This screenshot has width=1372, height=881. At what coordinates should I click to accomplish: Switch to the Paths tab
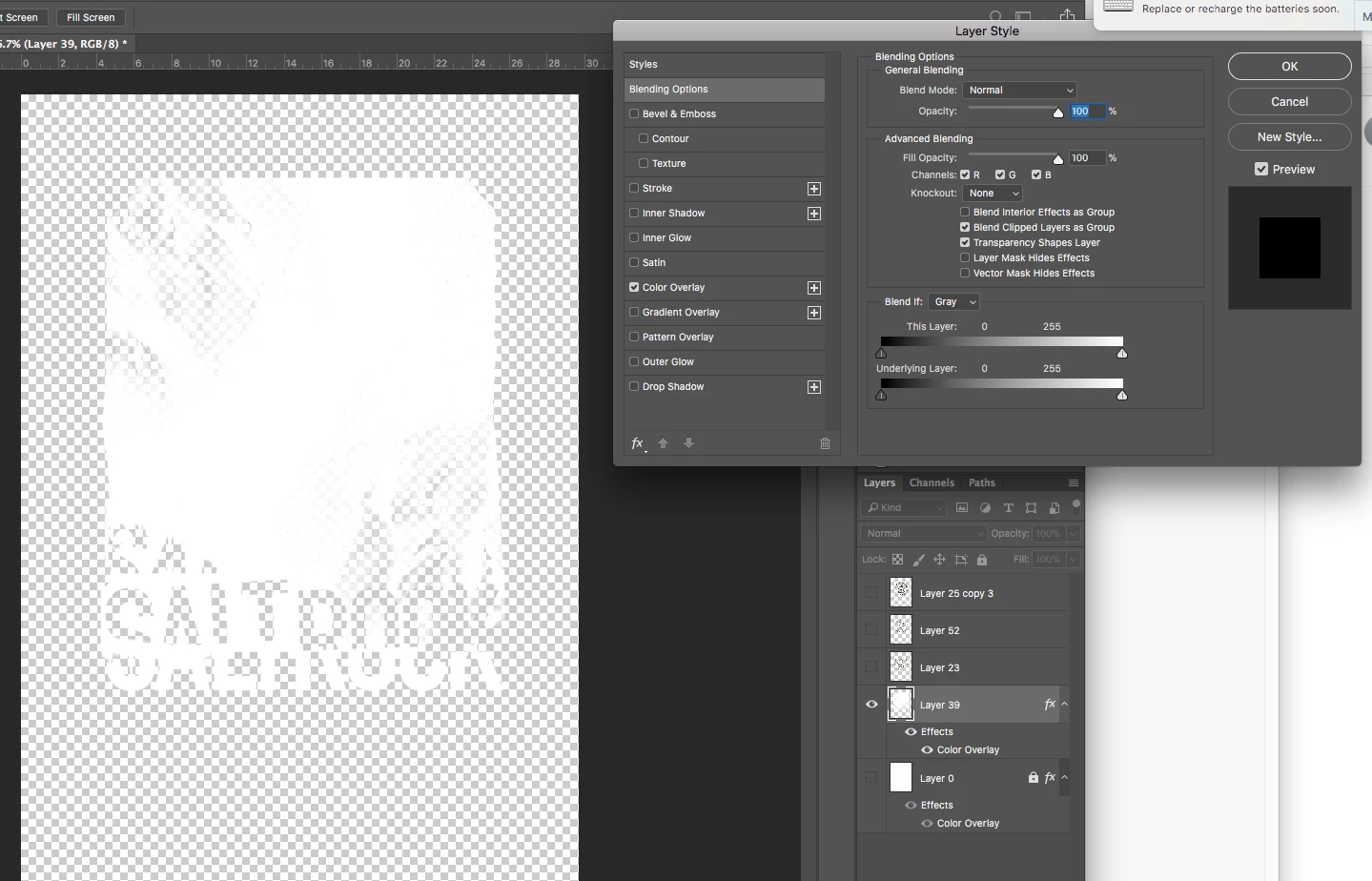(x=982, y=482)
